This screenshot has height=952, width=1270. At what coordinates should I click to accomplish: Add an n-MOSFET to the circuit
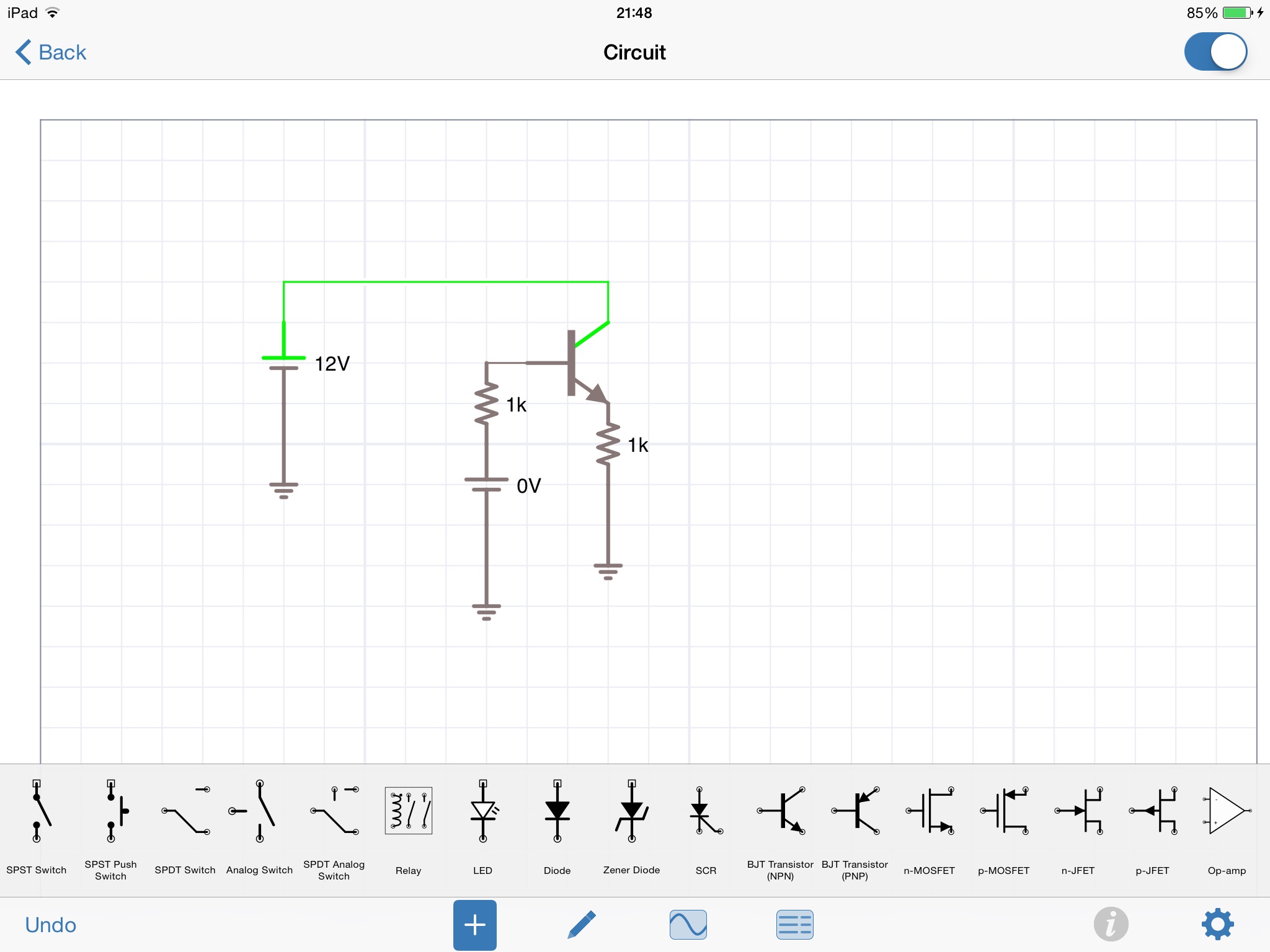929,811
